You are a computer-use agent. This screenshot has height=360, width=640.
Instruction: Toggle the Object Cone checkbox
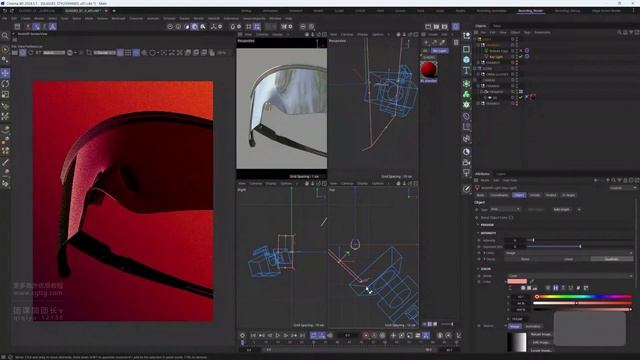click(x=511, y=218)
